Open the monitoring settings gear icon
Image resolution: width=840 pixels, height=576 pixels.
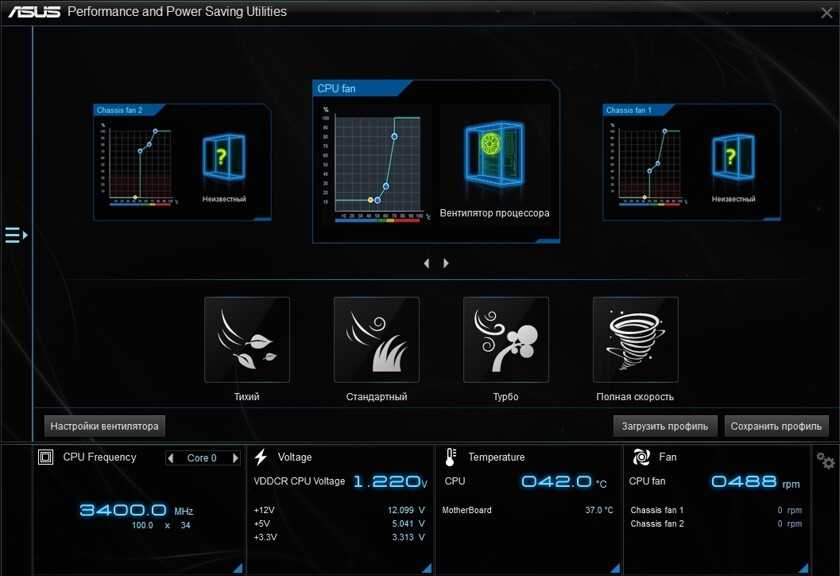[825, 460]
